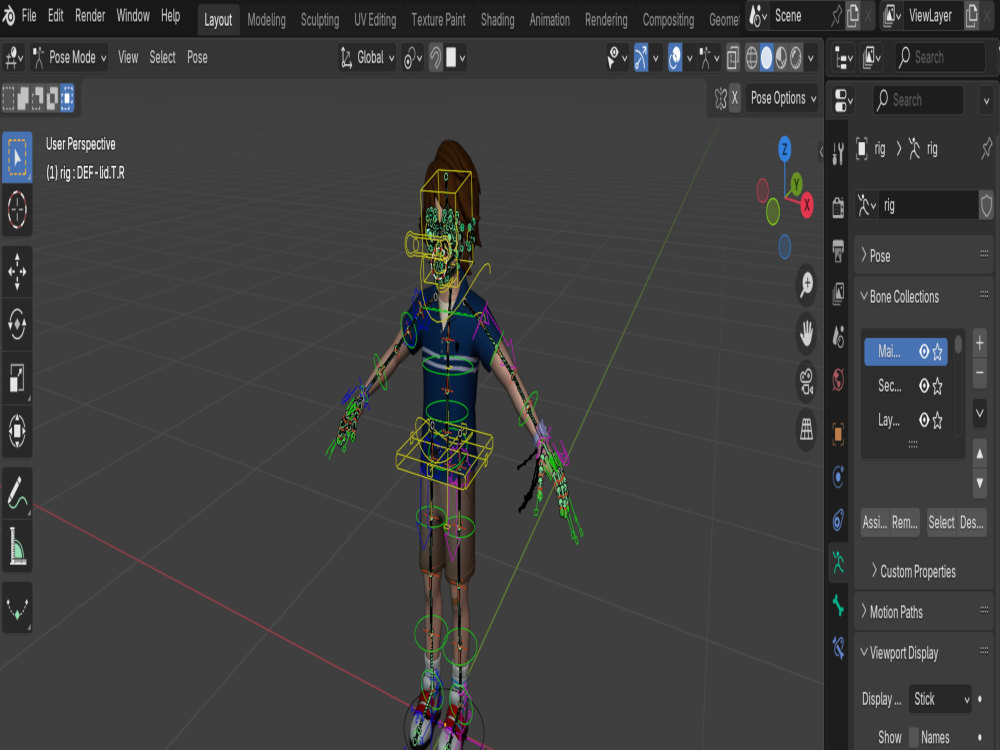Open the Window menu
Viewport: 1000px width, 750px height.
click(133, 15)
